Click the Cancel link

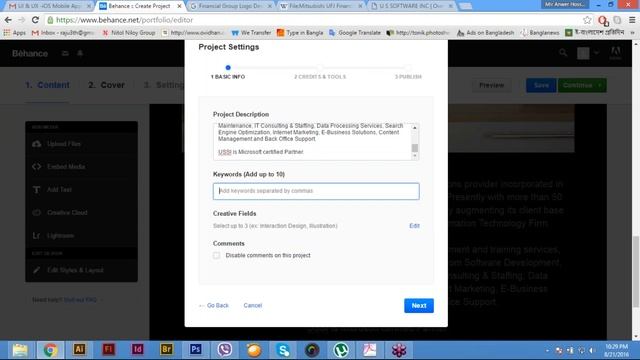pos(253,305)
